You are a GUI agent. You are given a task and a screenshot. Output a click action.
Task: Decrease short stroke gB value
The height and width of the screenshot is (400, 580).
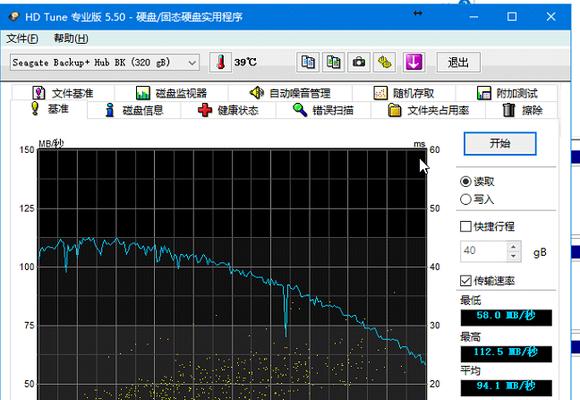pyautogui.click(x=513, y=256)
